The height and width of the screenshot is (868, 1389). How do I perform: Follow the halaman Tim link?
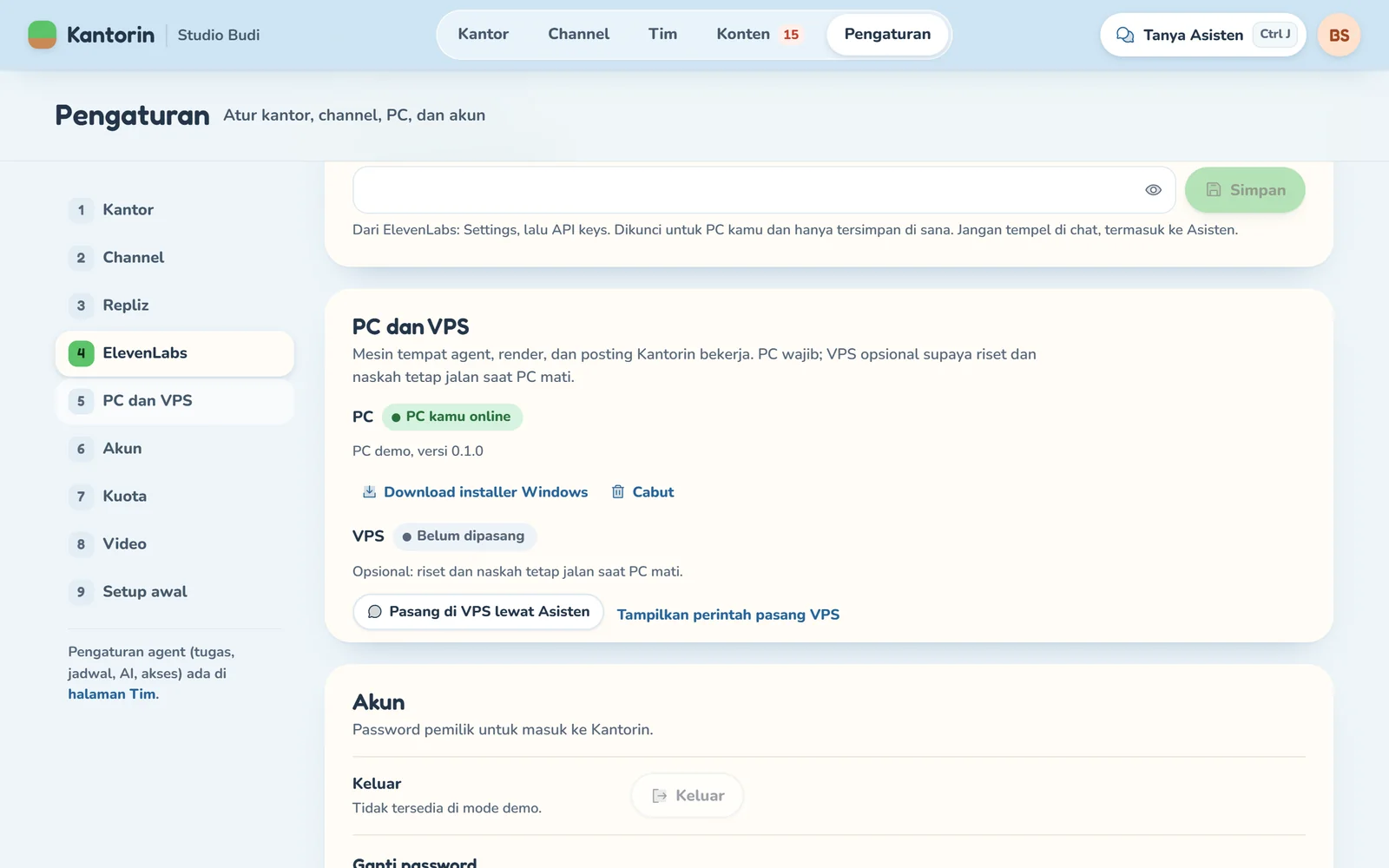(112, 694)
